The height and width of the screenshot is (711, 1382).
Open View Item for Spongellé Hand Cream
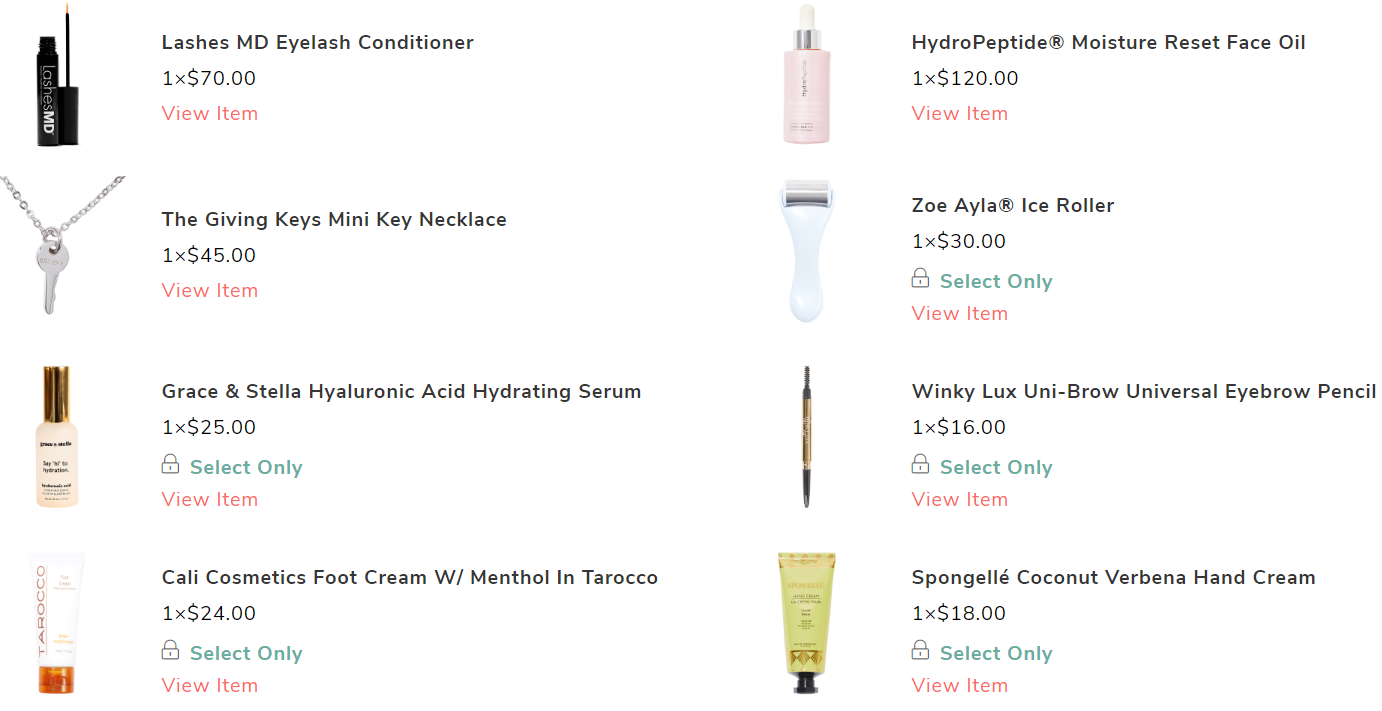(960, 685)
